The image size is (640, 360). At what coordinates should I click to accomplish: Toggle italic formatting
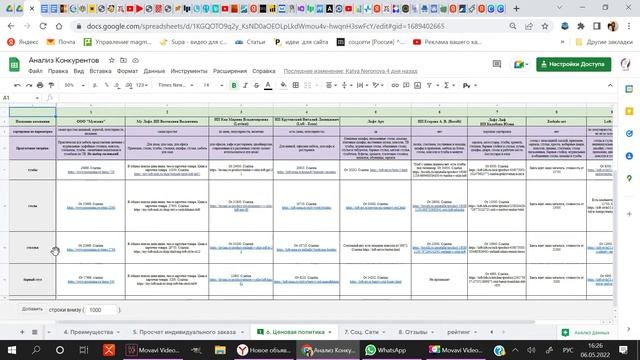tap(245, 85)
